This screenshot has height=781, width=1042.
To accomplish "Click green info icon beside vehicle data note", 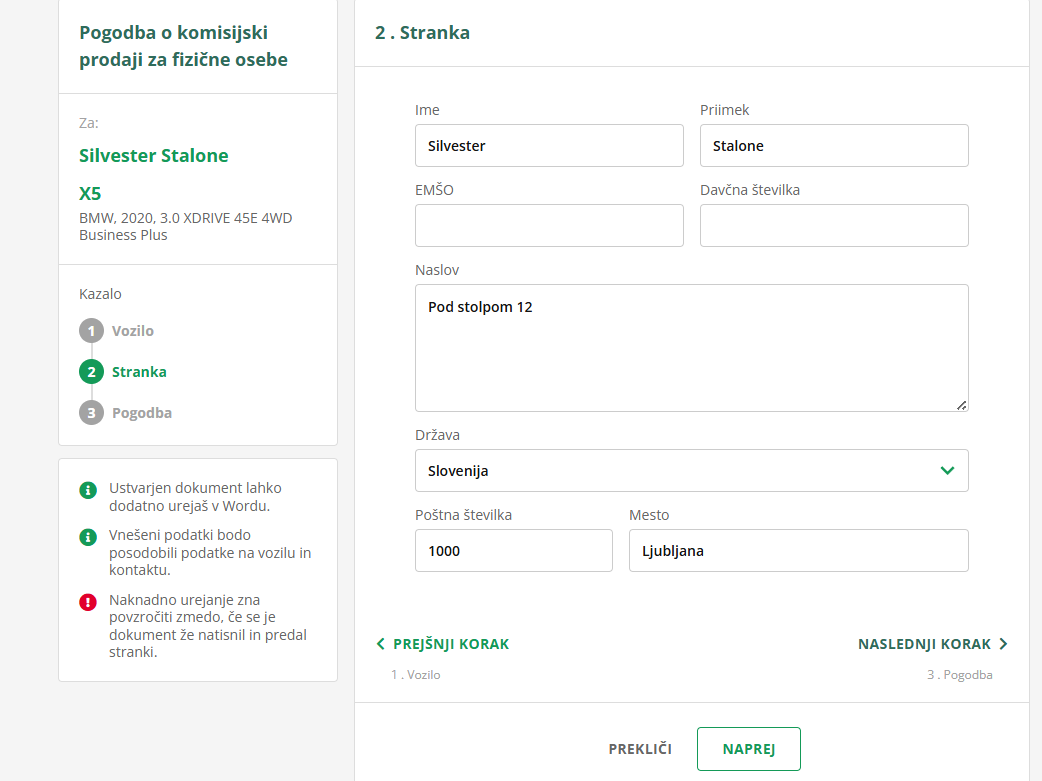I will click(x=88, y=537).
